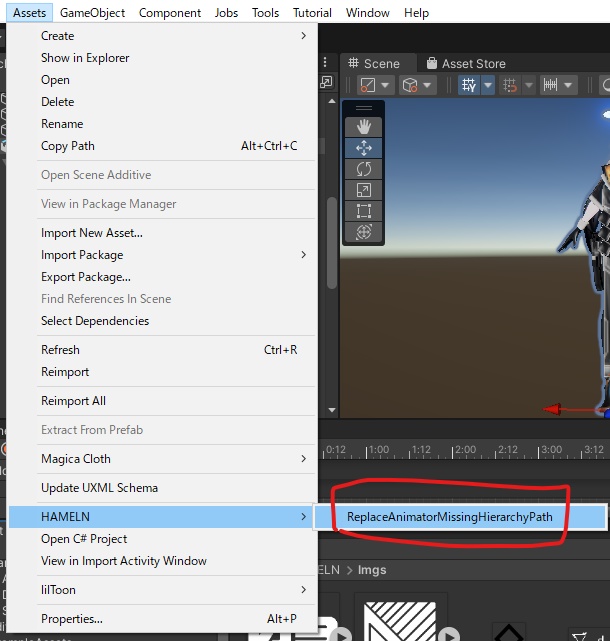Choose View in Import Activity Window
The width and height of the screenshot is (610, 641).
(163, 561)
